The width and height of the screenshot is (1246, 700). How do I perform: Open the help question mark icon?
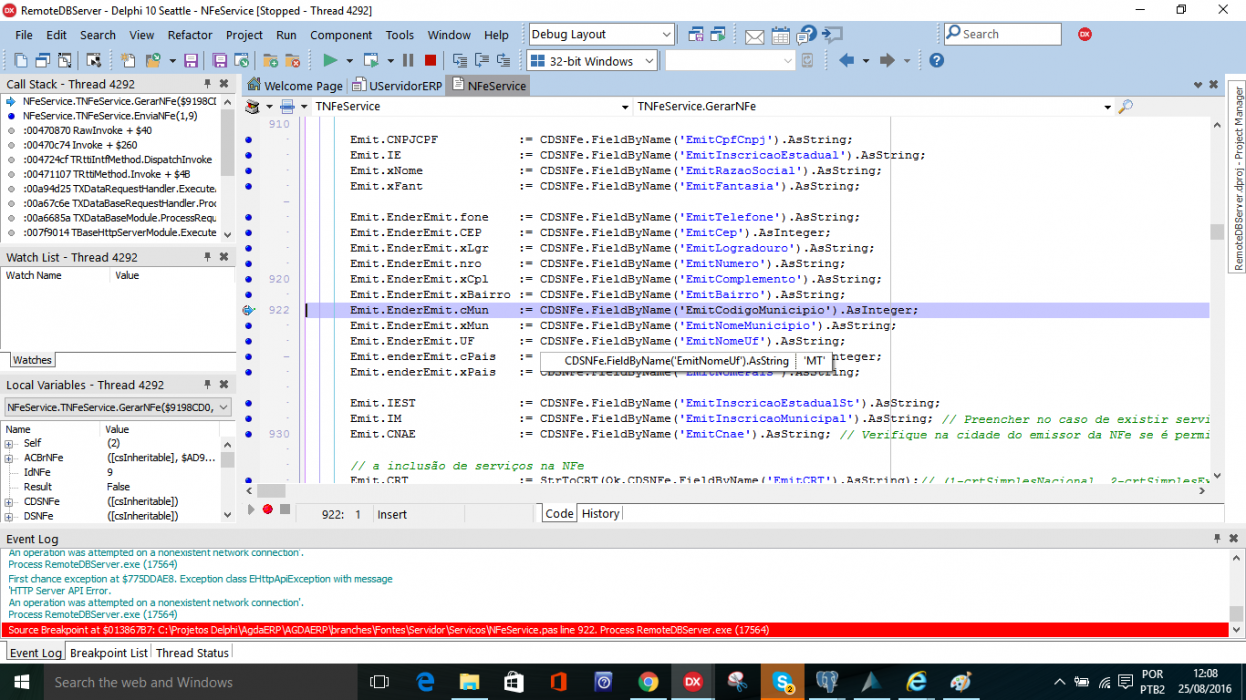(x=936, y=61)
